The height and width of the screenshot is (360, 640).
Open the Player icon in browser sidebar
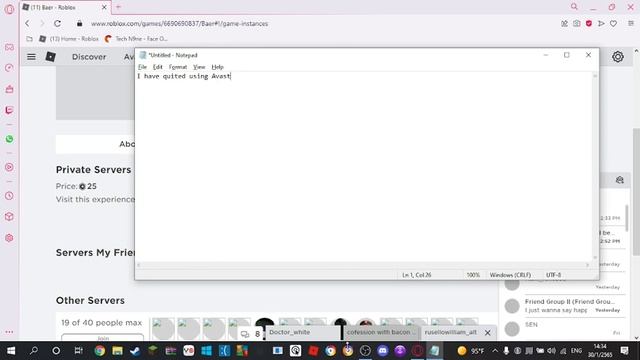click(9, 167)
